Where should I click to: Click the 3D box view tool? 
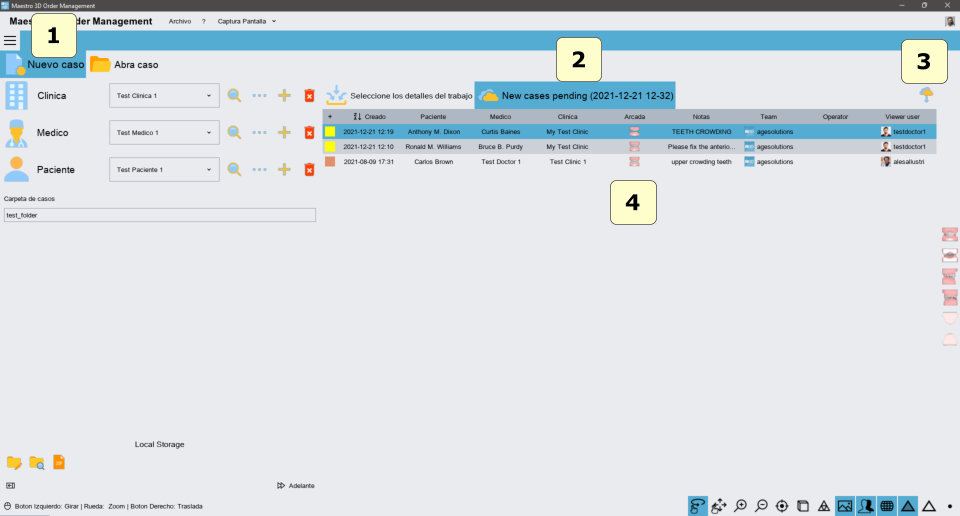[803, 506]
